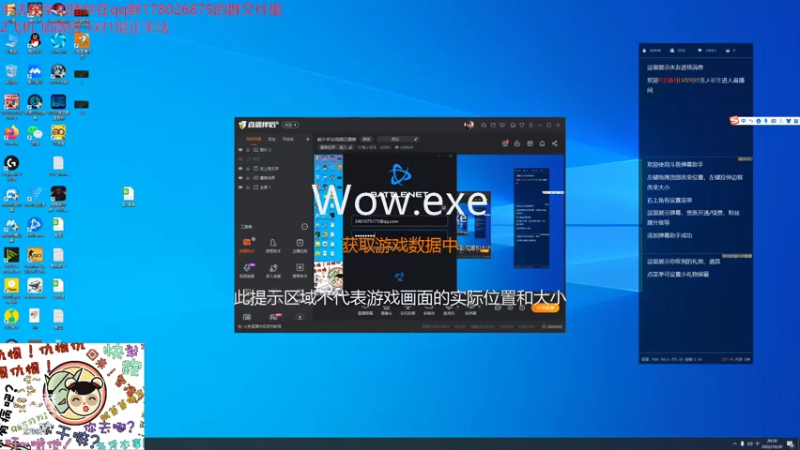Select the 全屏 1 source row
The image size is (800, 450).
(273, 187)
